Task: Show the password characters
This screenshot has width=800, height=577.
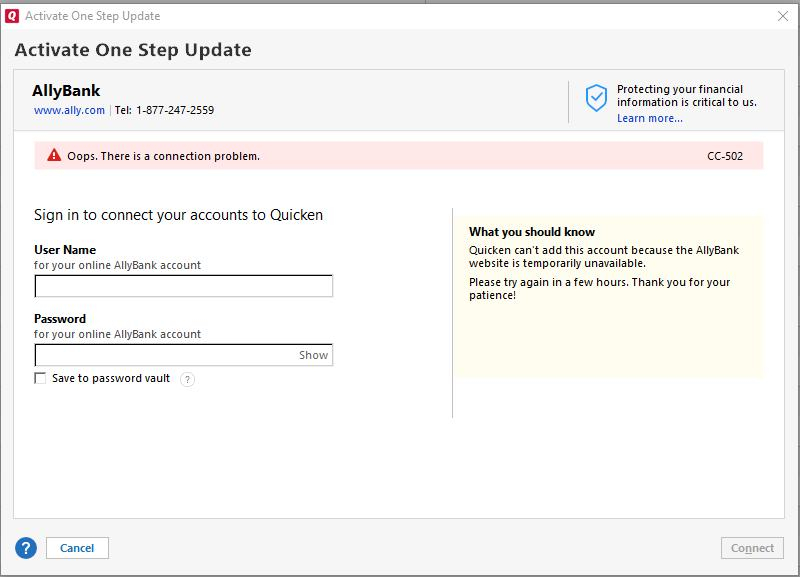Action: point(313,355)
